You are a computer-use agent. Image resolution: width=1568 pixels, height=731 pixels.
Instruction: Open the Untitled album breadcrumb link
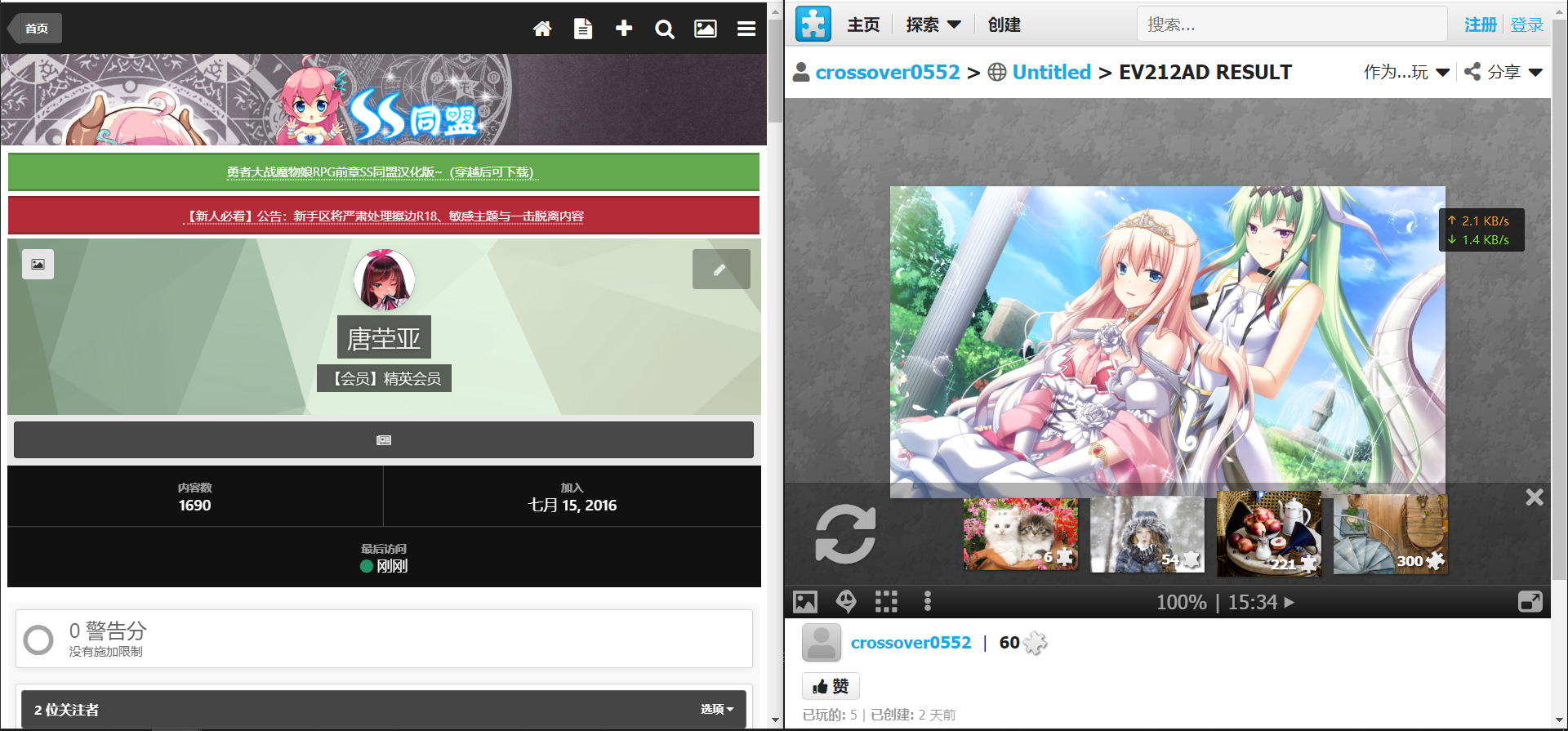(x=1052, y=72)
